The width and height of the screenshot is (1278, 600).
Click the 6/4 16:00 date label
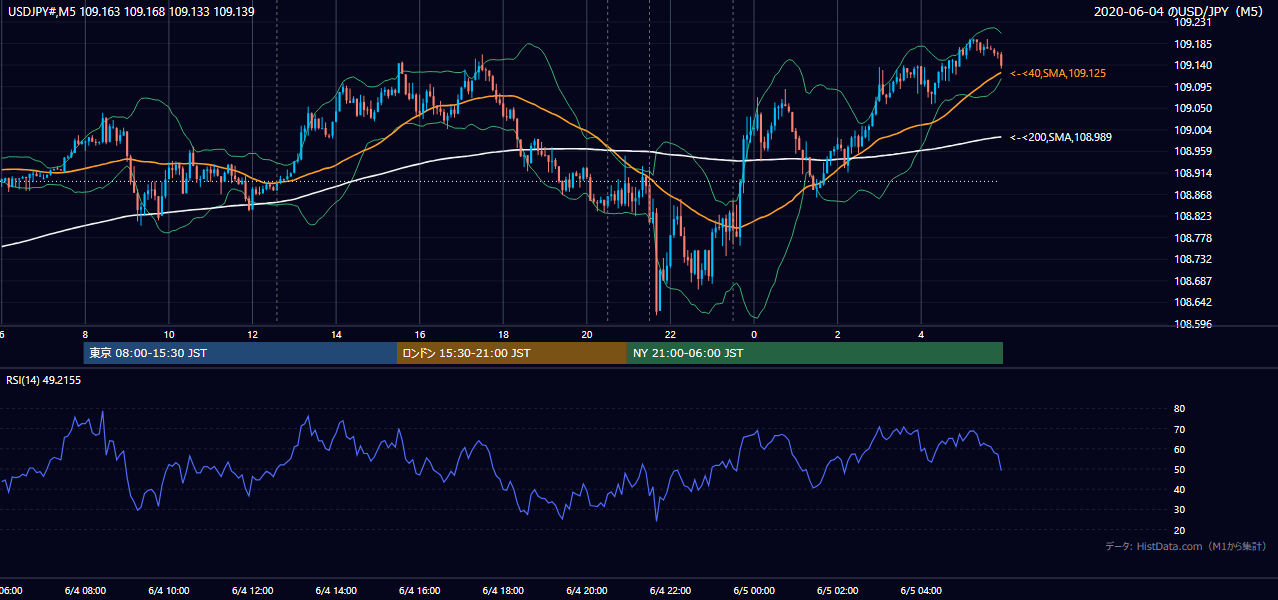(420, 591)
